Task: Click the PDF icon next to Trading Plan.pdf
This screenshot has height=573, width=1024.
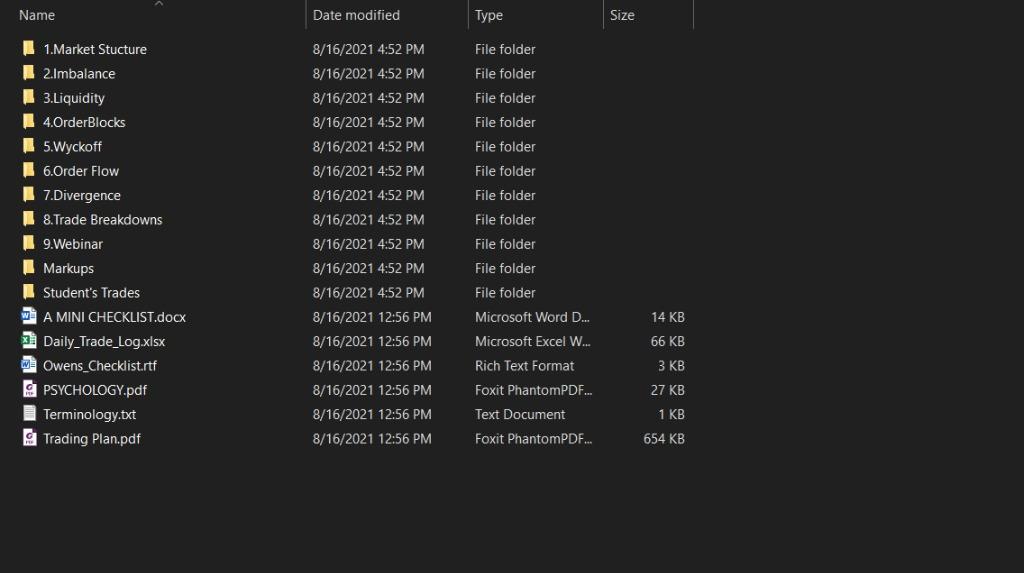Action: [x=28, y=438]
